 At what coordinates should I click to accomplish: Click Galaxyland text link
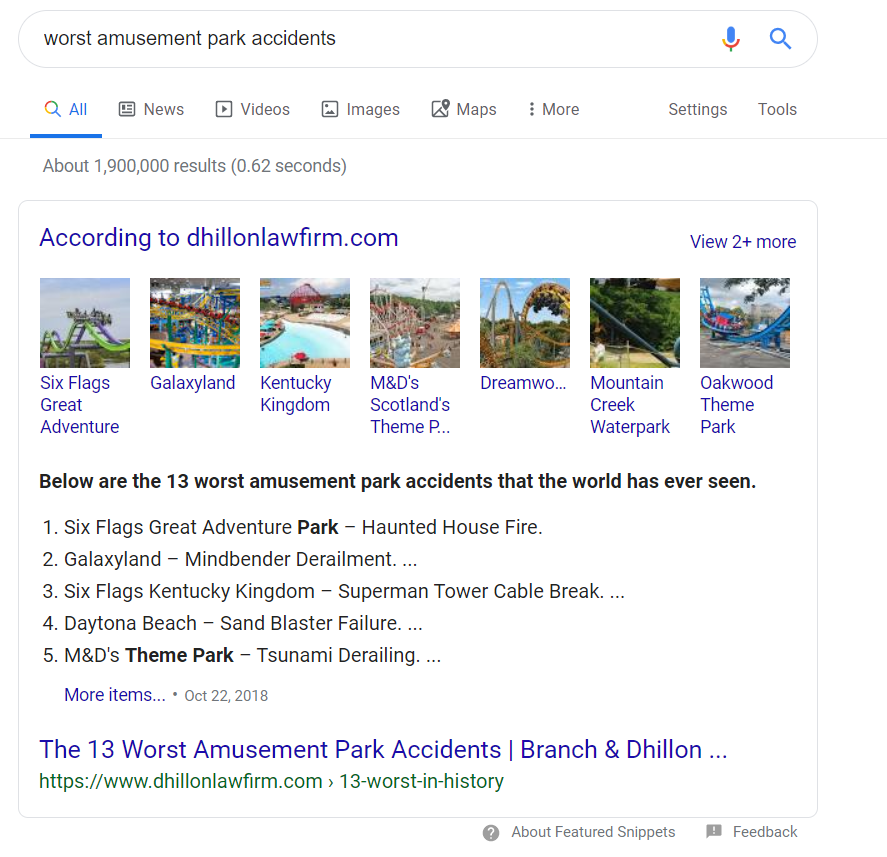[192, 383]
